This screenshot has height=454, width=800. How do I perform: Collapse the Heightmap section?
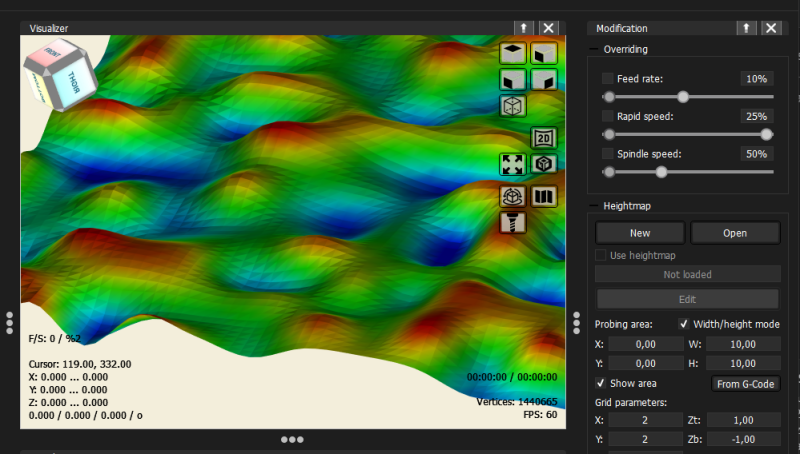point(593,206)
